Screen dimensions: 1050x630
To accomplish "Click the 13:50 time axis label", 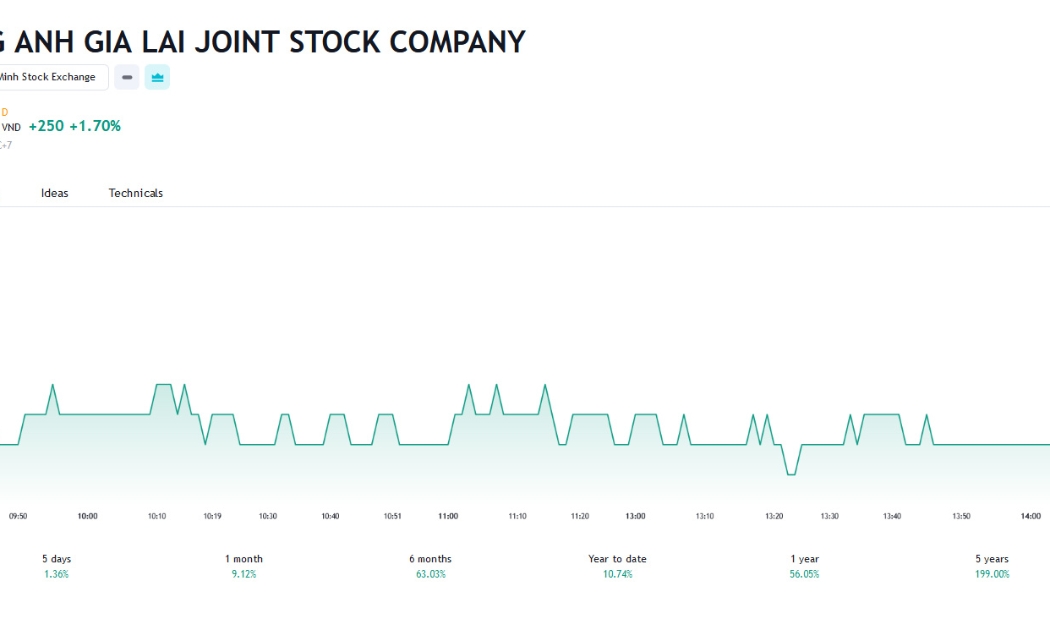I will click(961, 516).
